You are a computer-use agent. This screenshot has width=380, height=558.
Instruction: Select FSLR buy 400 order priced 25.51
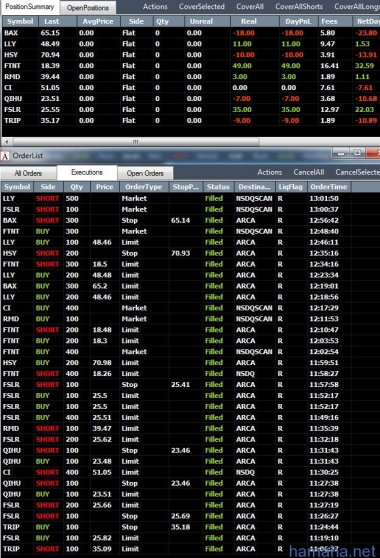pyautogui.click(x=190, y=417)
